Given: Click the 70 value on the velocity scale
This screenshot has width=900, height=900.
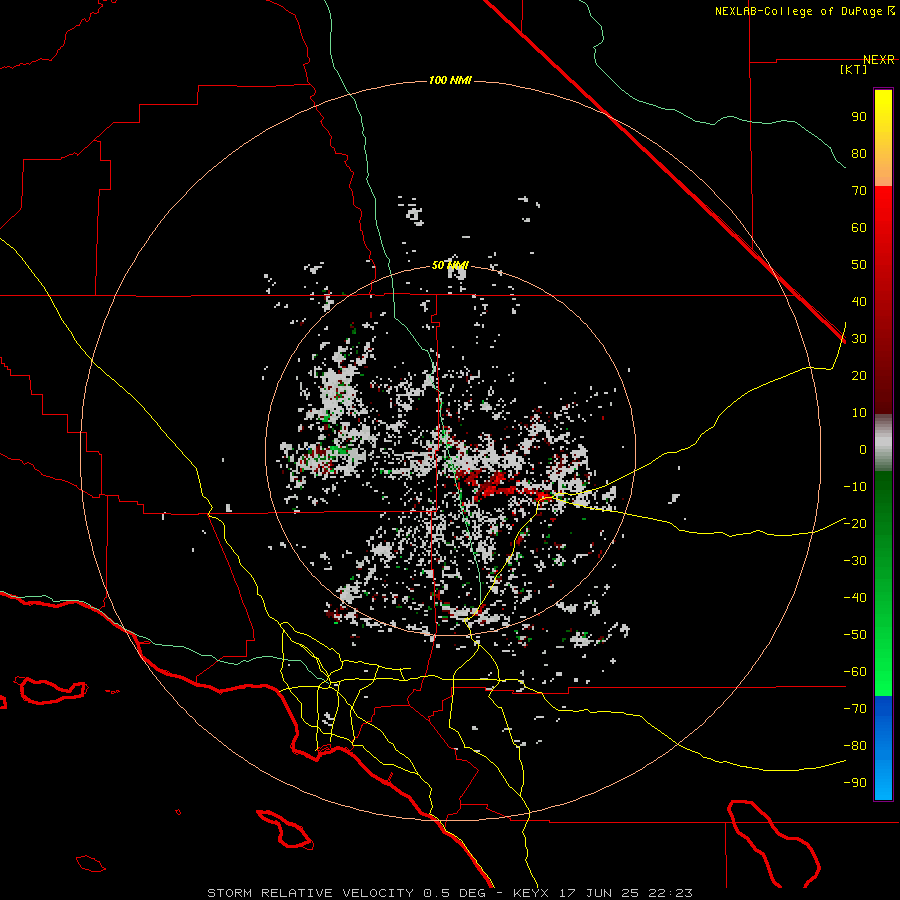Looking at the screenshot, I should pos(859,191).
